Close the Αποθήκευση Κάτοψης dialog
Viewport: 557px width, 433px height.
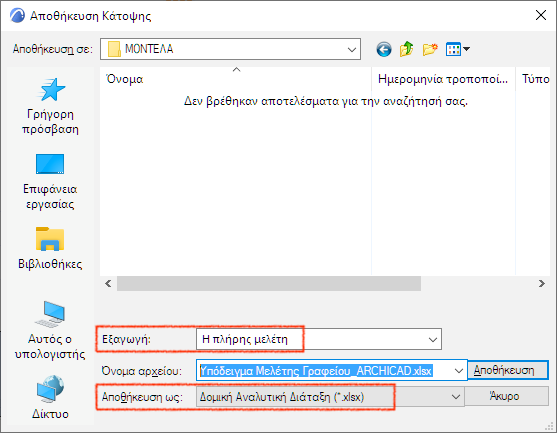click(541, 15)
